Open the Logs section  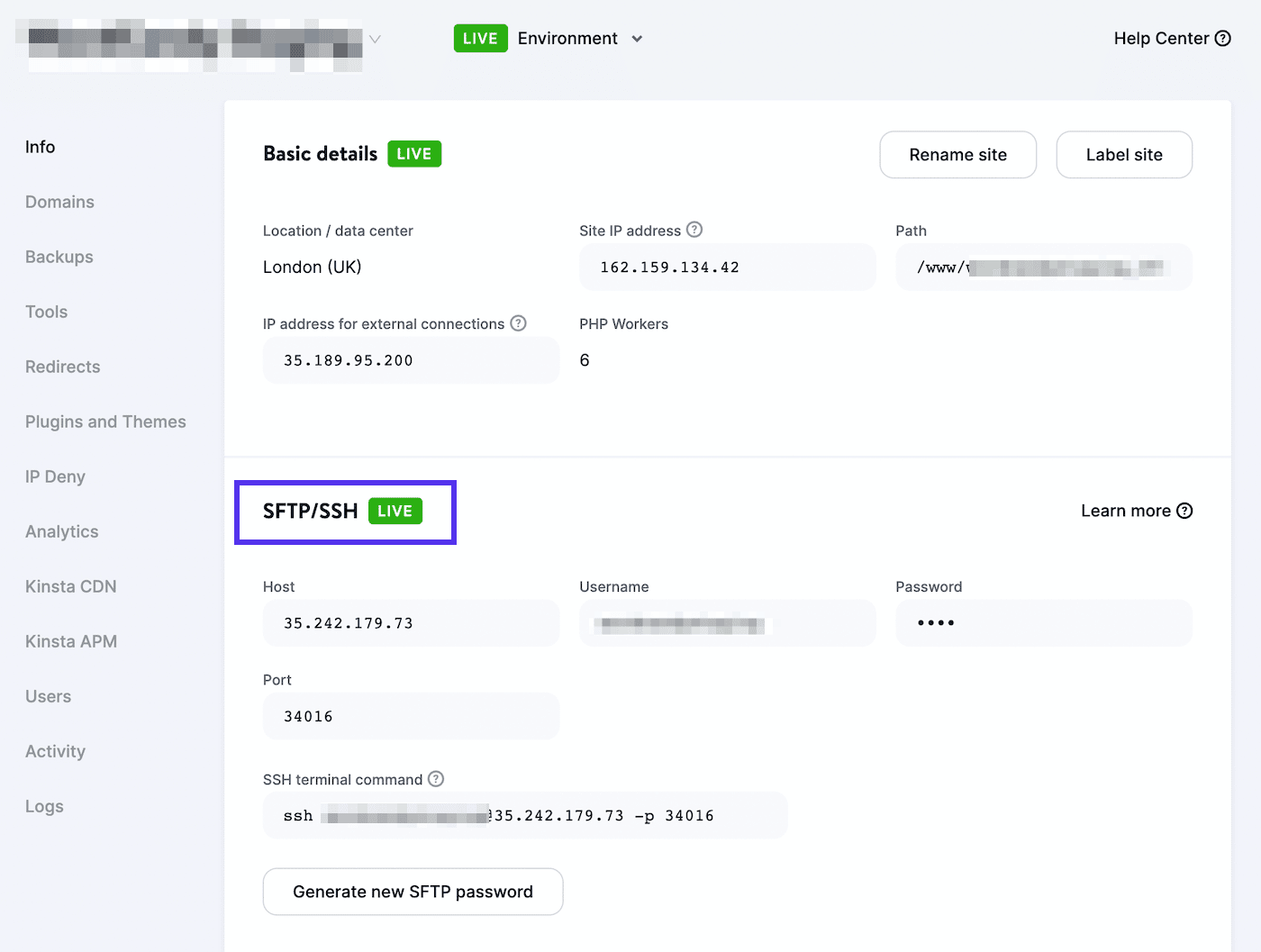pos(44,806)
